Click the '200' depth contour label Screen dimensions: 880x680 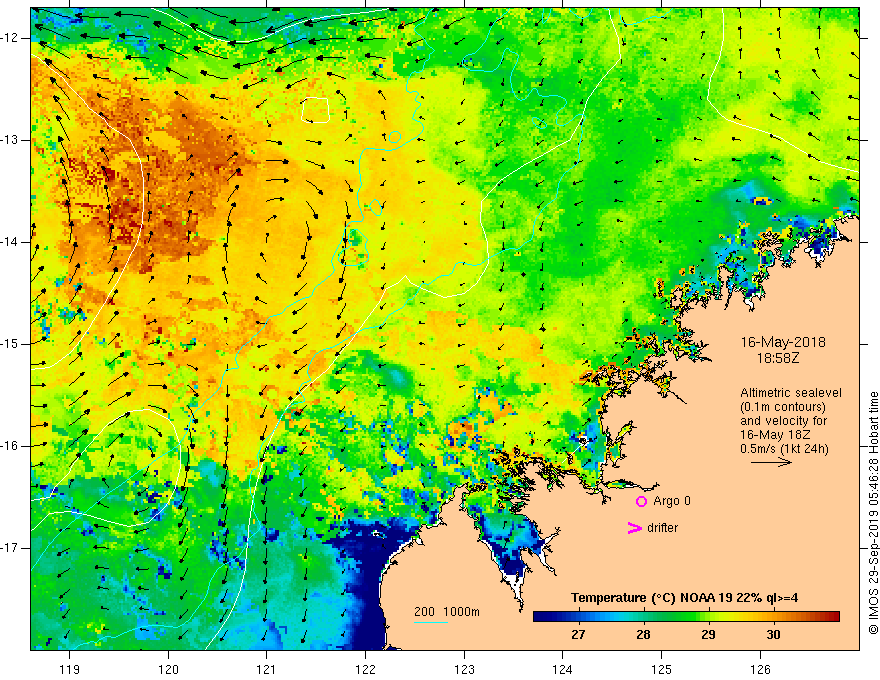(x=424, y=612)
